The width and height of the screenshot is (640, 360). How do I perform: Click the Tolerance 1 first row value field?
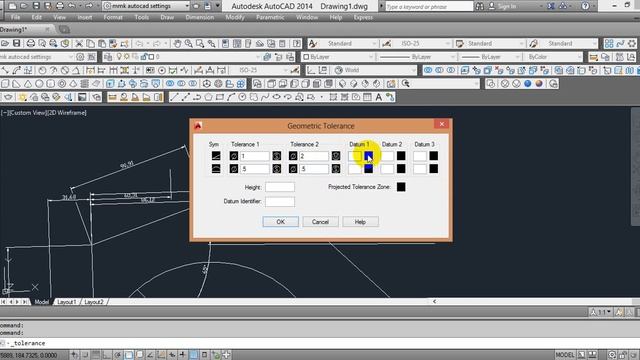pyautogui.click(x=255, y=156)
